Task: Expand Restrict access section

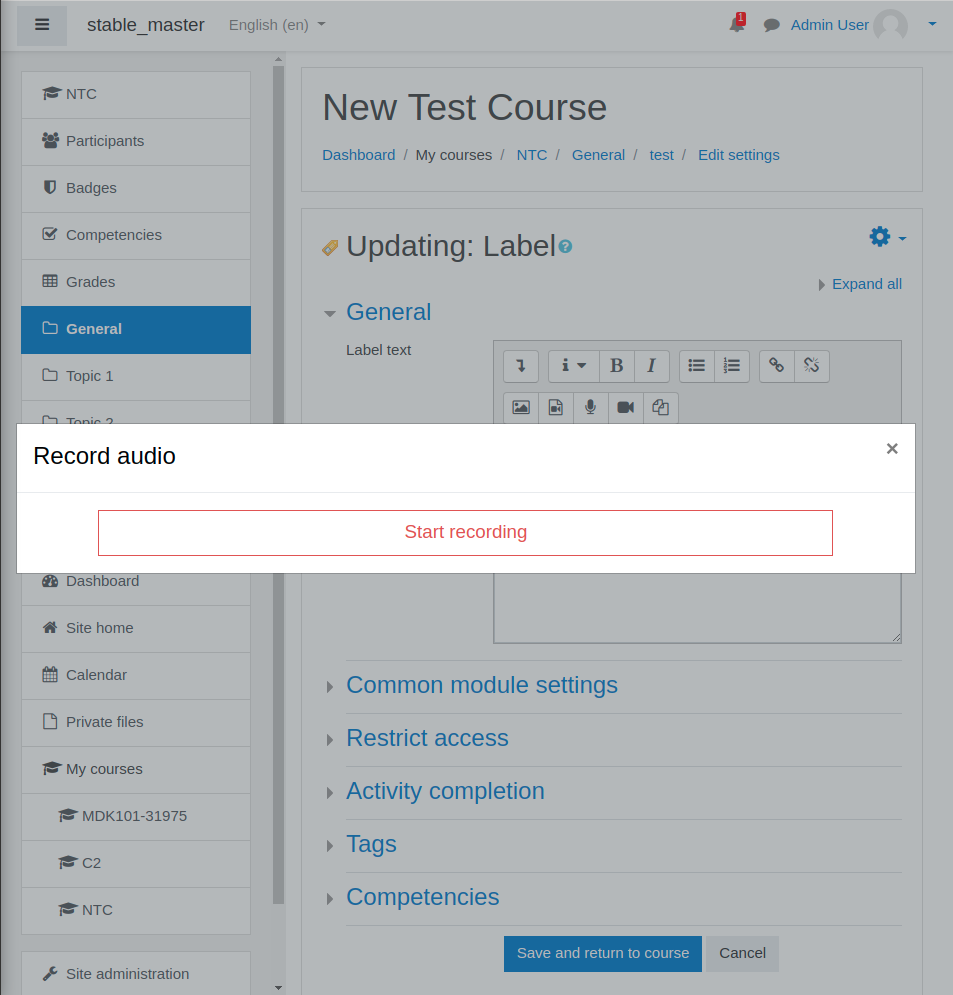Action: (427, 739)
